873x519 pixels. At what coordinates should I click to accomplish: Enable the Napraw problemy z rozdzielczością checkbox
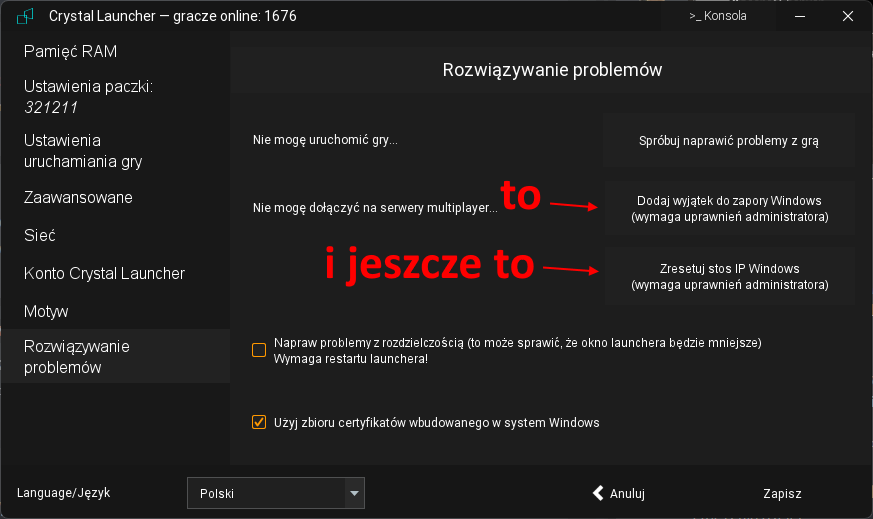tap(259, 350)
